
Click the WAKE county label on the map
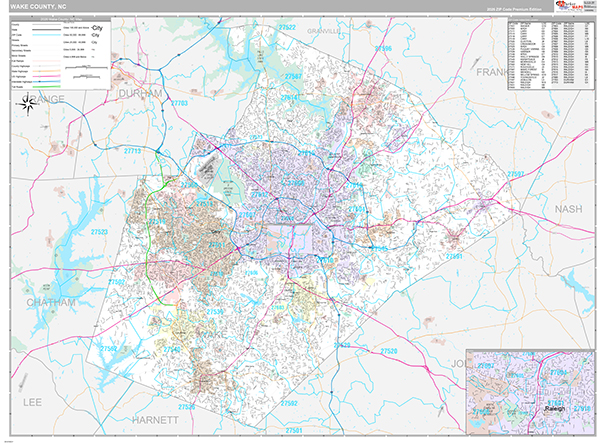pyautogui.click(x=213, y=334)
